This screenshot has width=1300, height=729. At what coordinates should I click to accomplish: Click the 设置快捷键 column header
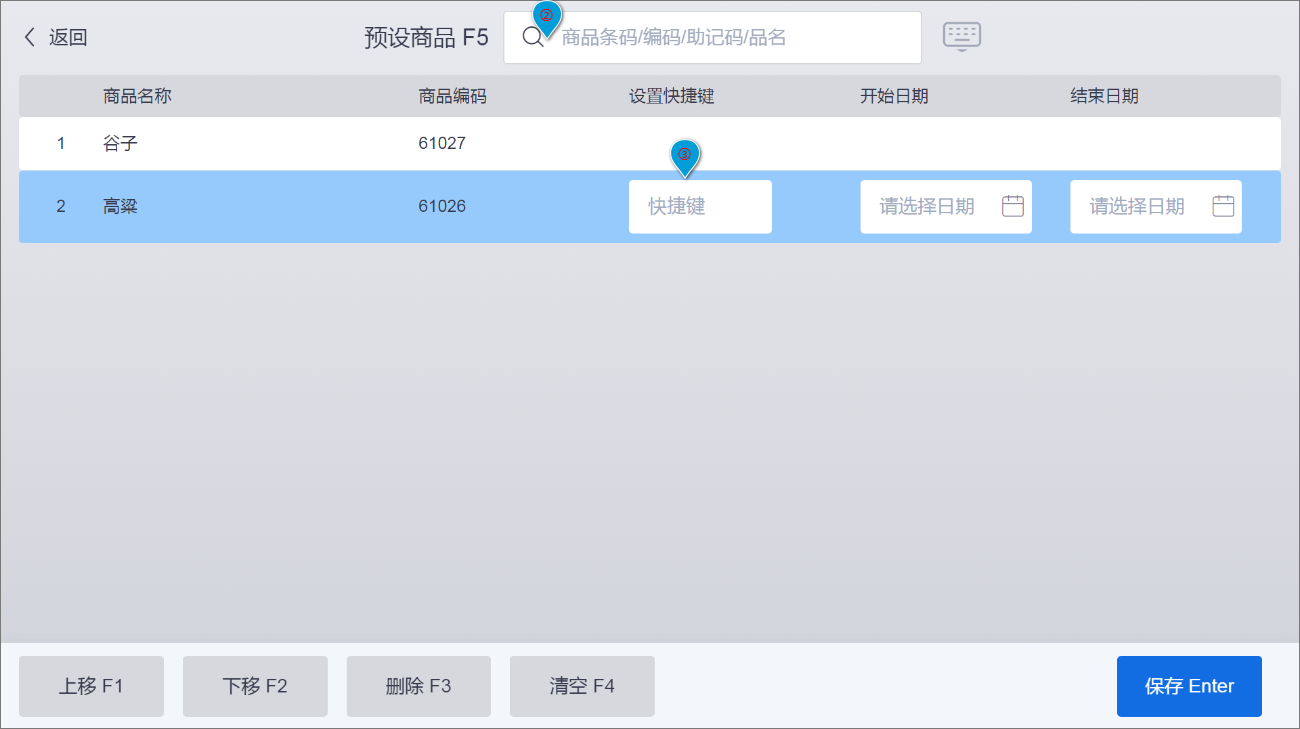tap(671, 96)
